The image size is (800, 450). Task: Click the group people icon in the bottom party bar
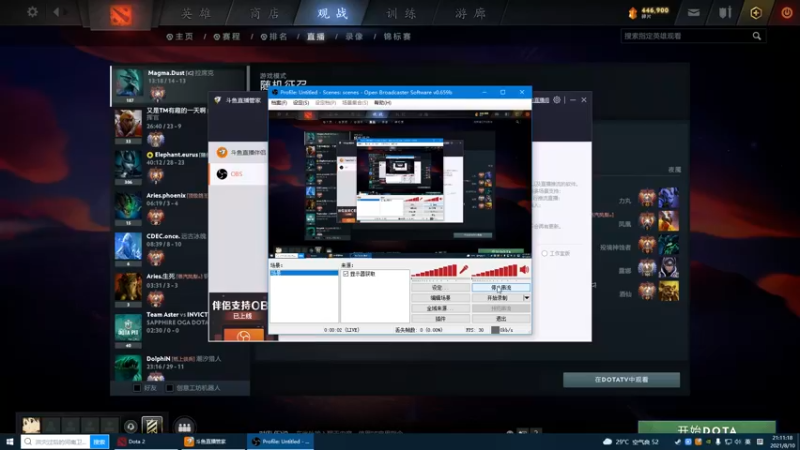[184, 427]
